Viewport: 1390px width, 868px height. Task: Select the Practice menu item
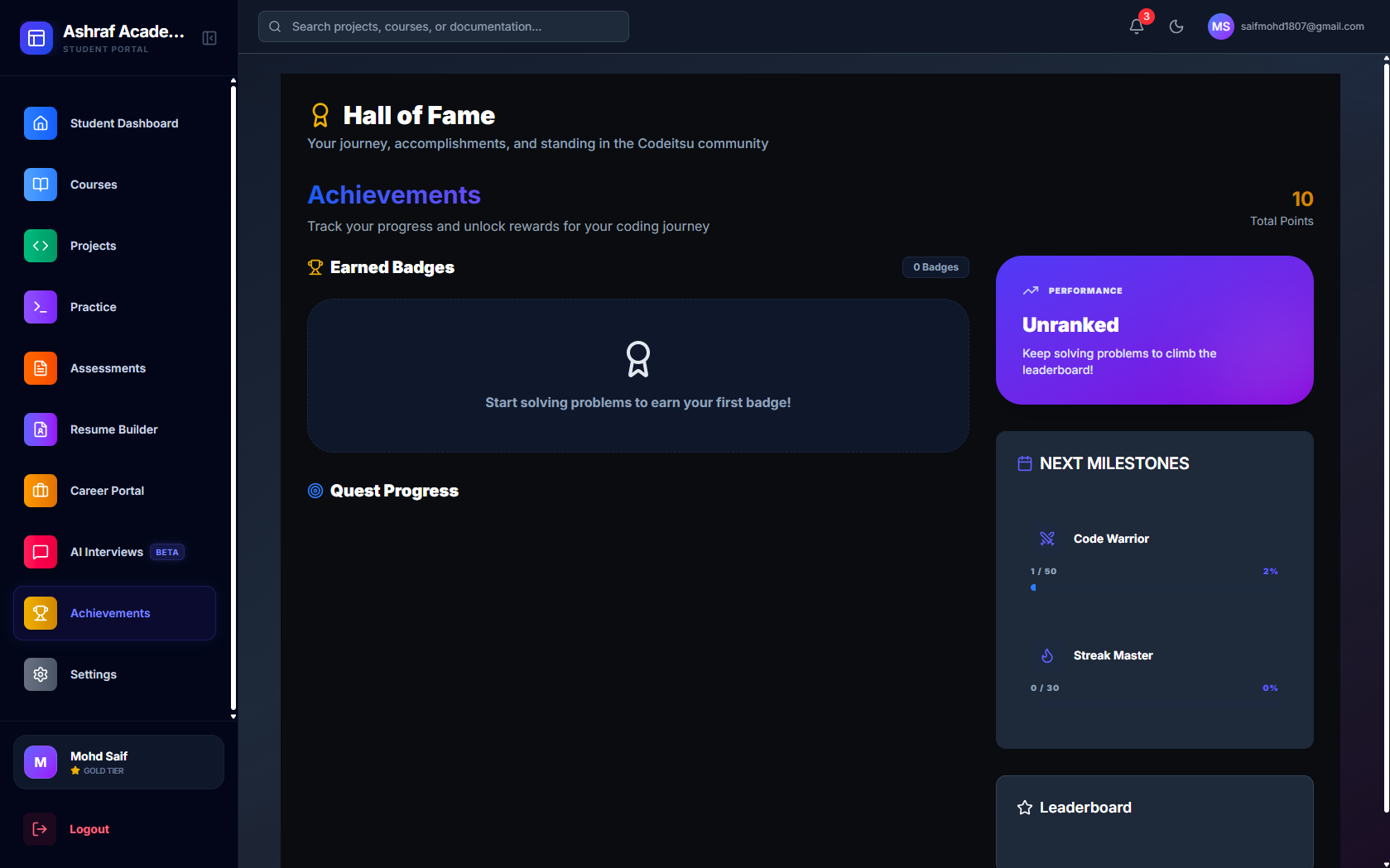tap(114, 307)
